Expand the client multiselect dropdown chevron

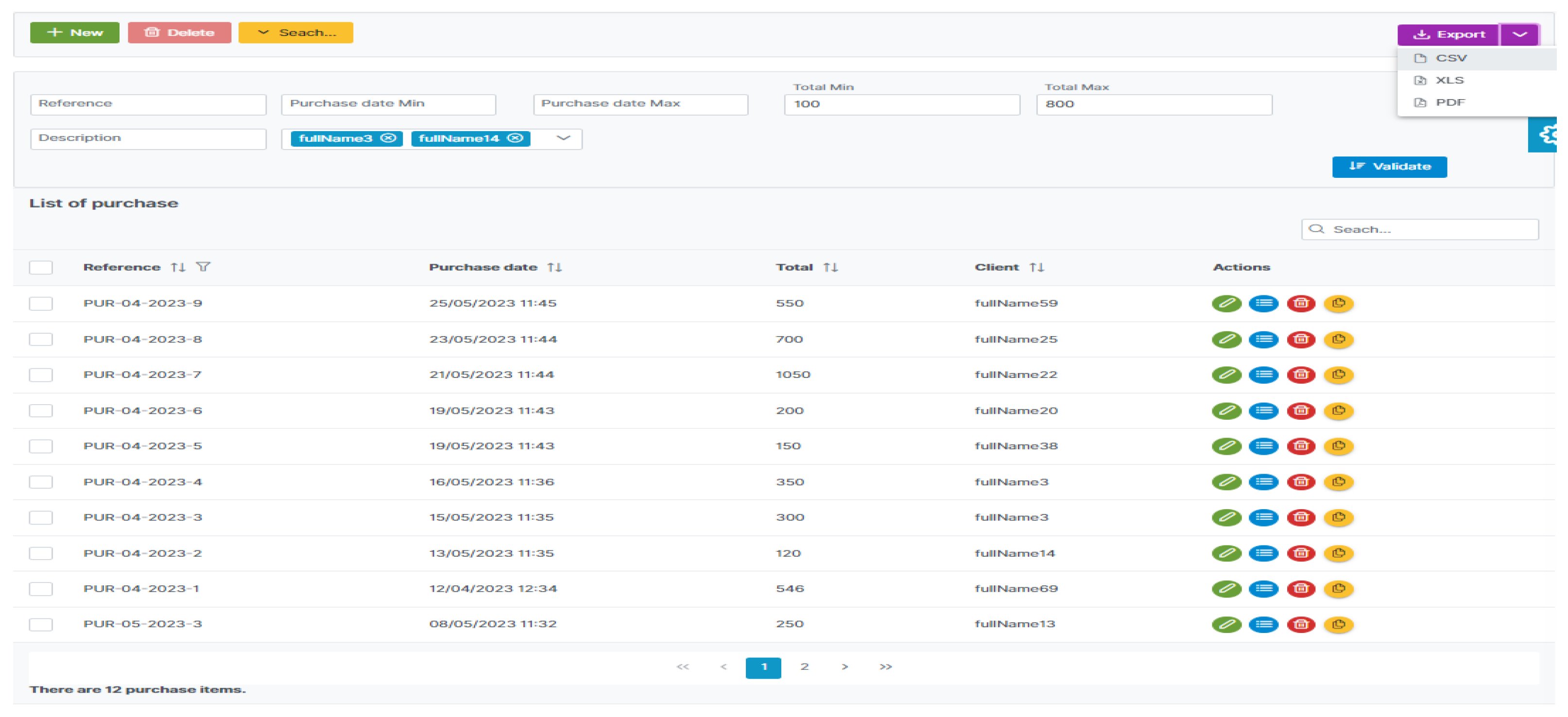click(563, 138)
